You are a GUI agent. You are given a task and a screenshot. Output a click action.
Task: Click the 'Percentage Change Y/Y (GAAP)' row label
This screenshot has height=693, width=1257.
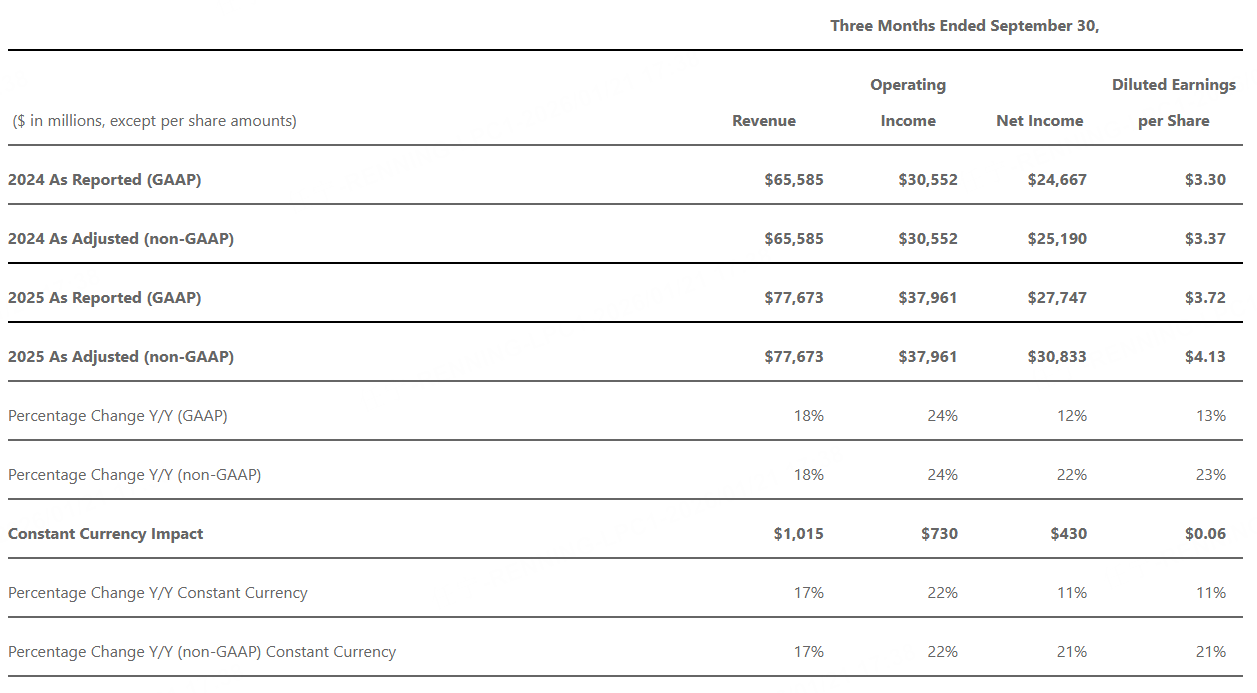point(118,416)
